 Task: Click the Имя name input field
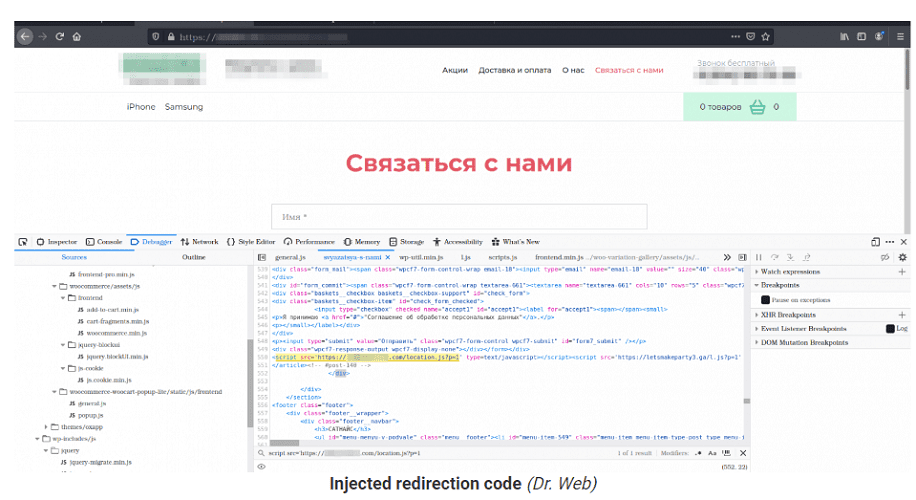click(459, 217)
